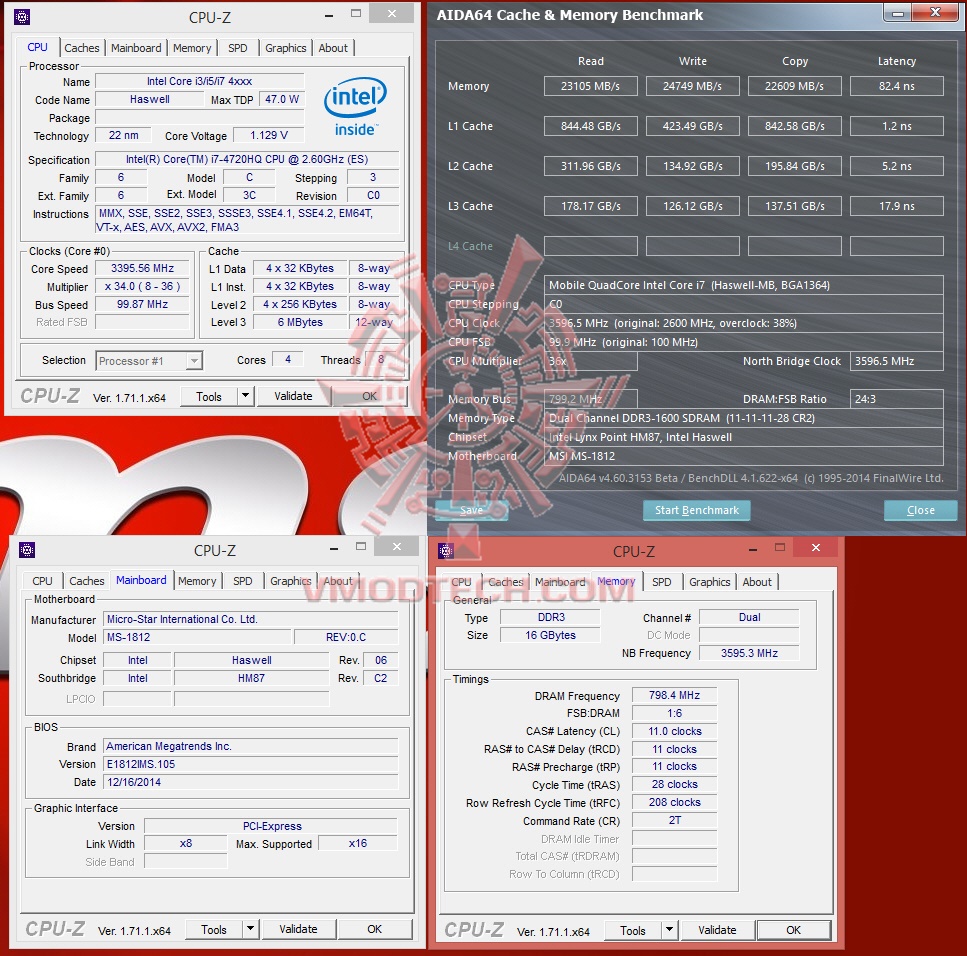The image size is (967, 956).
Task: Open Caches tab in Mainboard CPU-Z window
Action: [x=86, y=581]
